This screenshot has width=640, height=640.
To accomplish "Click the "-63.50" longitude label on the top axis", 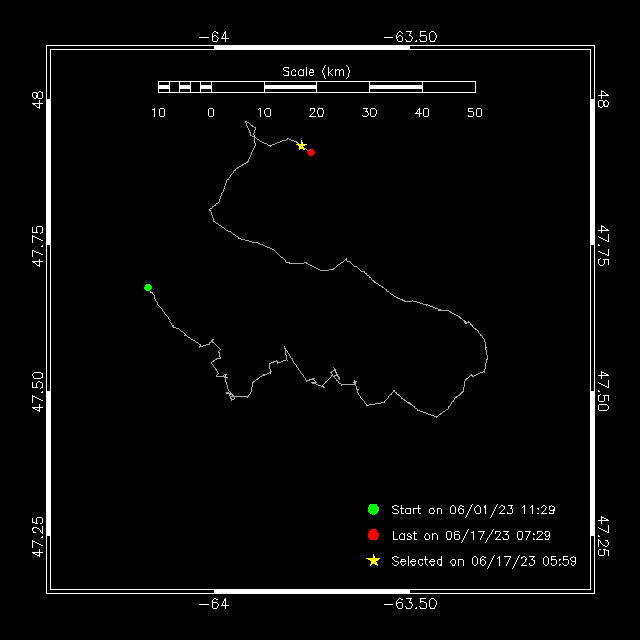I will click(410, 37).
